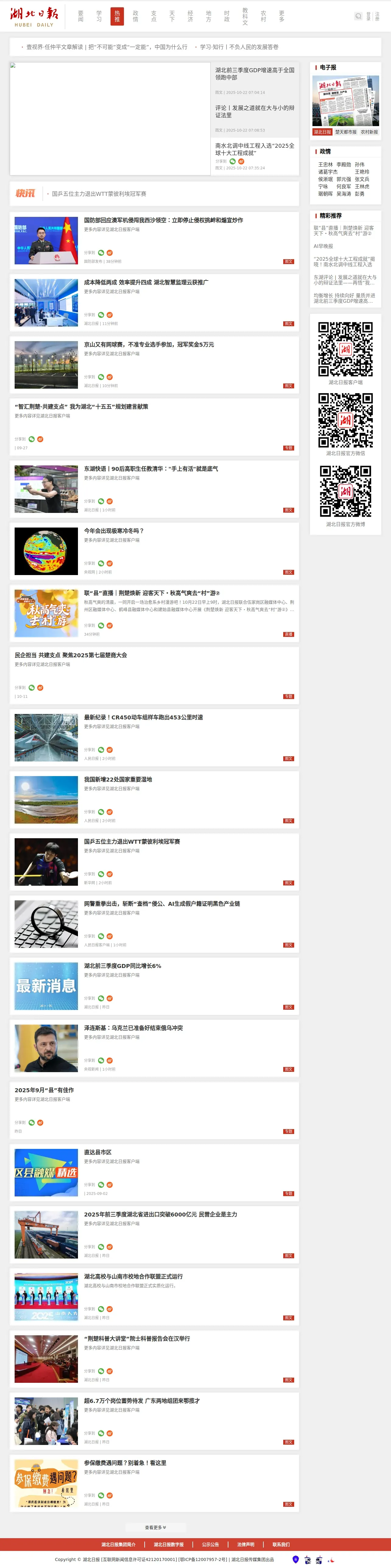391x1568 pixels.
Task: Click 联系我们 footer link
Action: [281, 1544]
